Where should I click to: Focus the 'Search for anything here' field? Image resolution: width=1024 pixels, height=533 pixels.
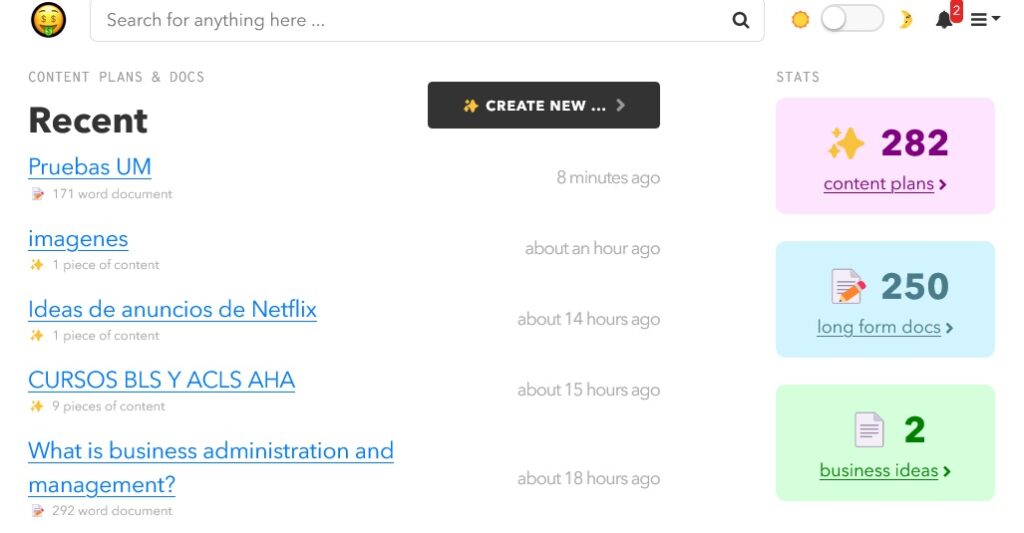427,20
